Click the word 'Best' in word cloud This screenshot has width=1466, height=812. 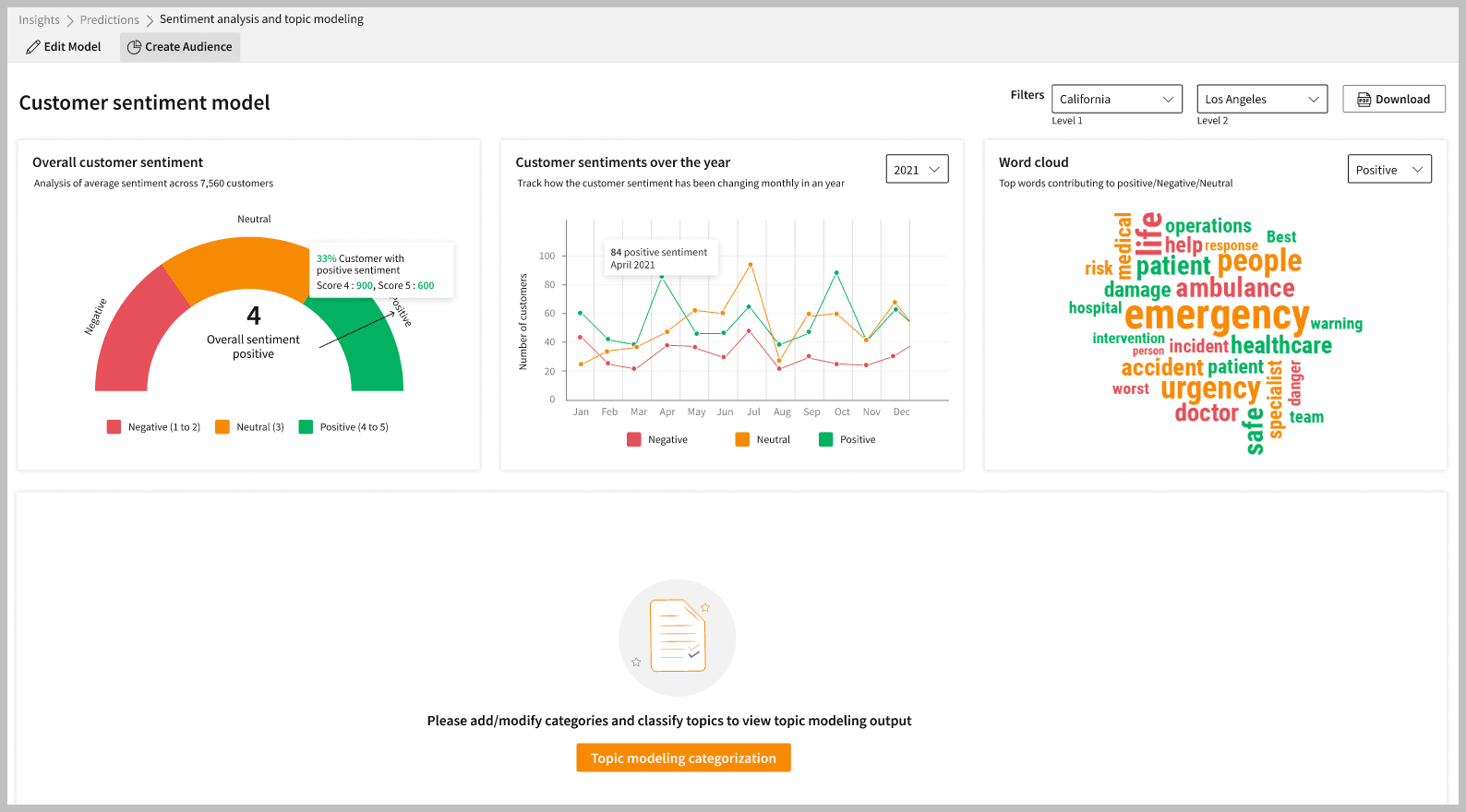tap(1281, 237)
